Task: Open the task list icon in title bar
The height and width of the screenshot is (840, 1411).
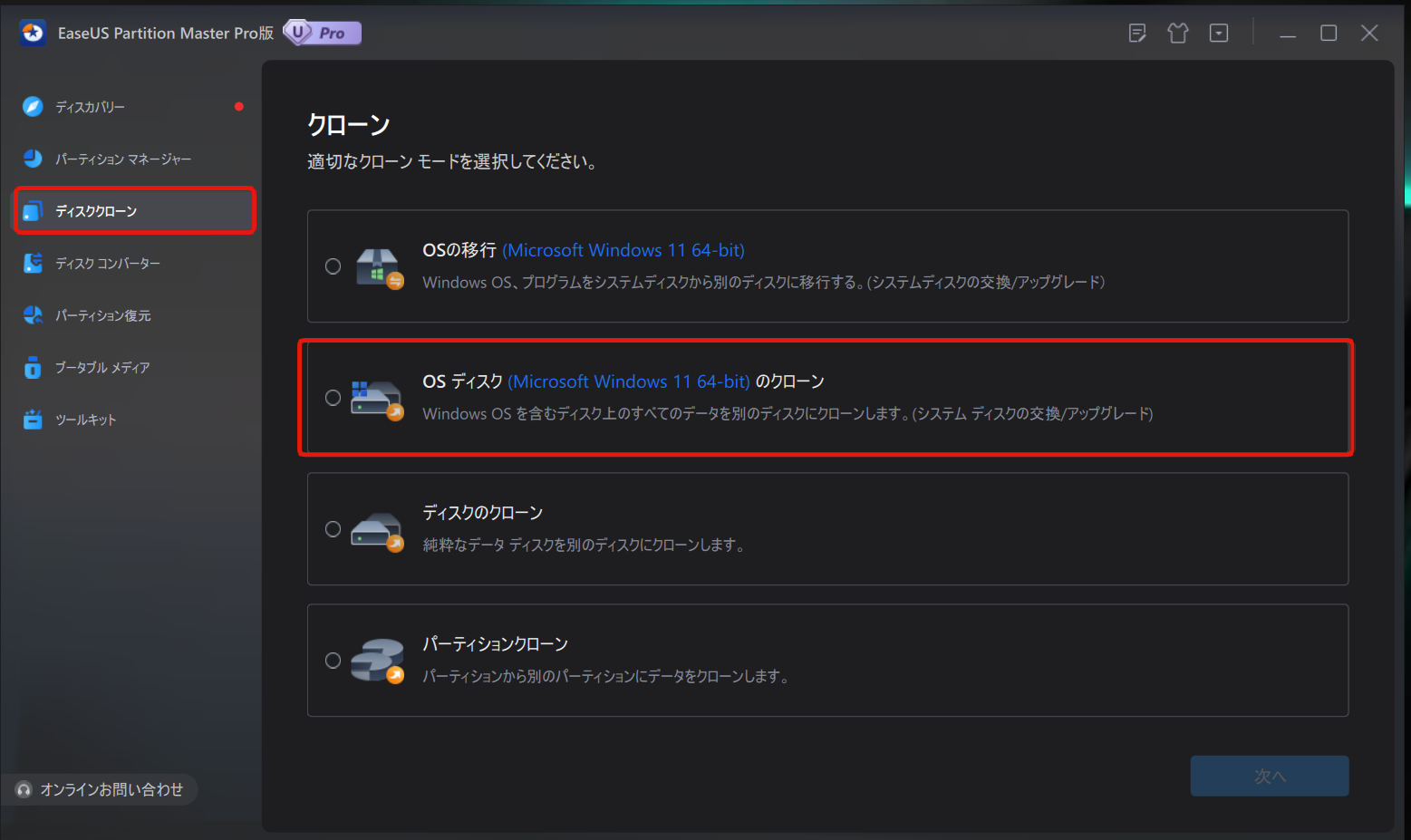Action: [x=1137, y=34]
